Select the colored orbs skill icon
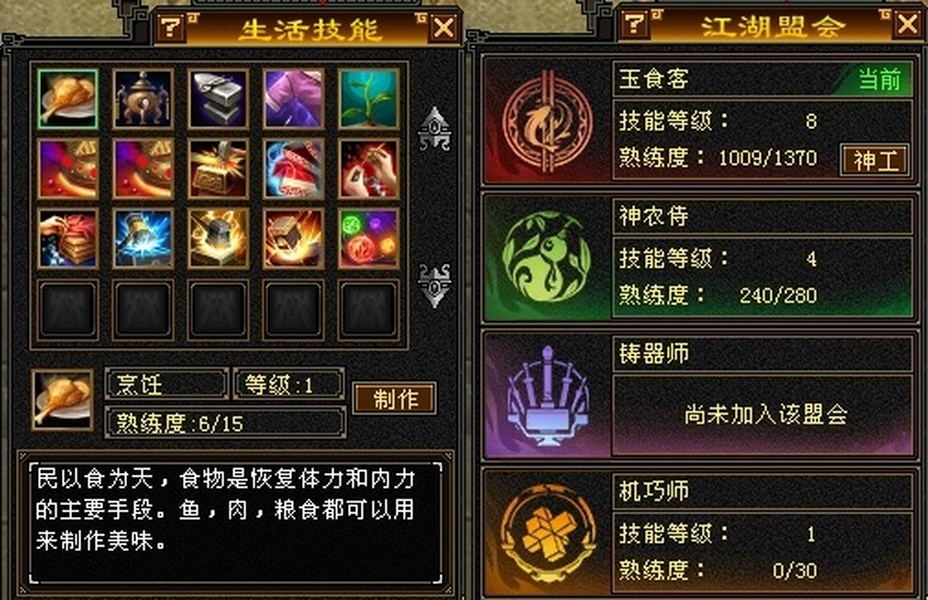Viewport: 928px width, 600px height. click(x=368, y=238)
